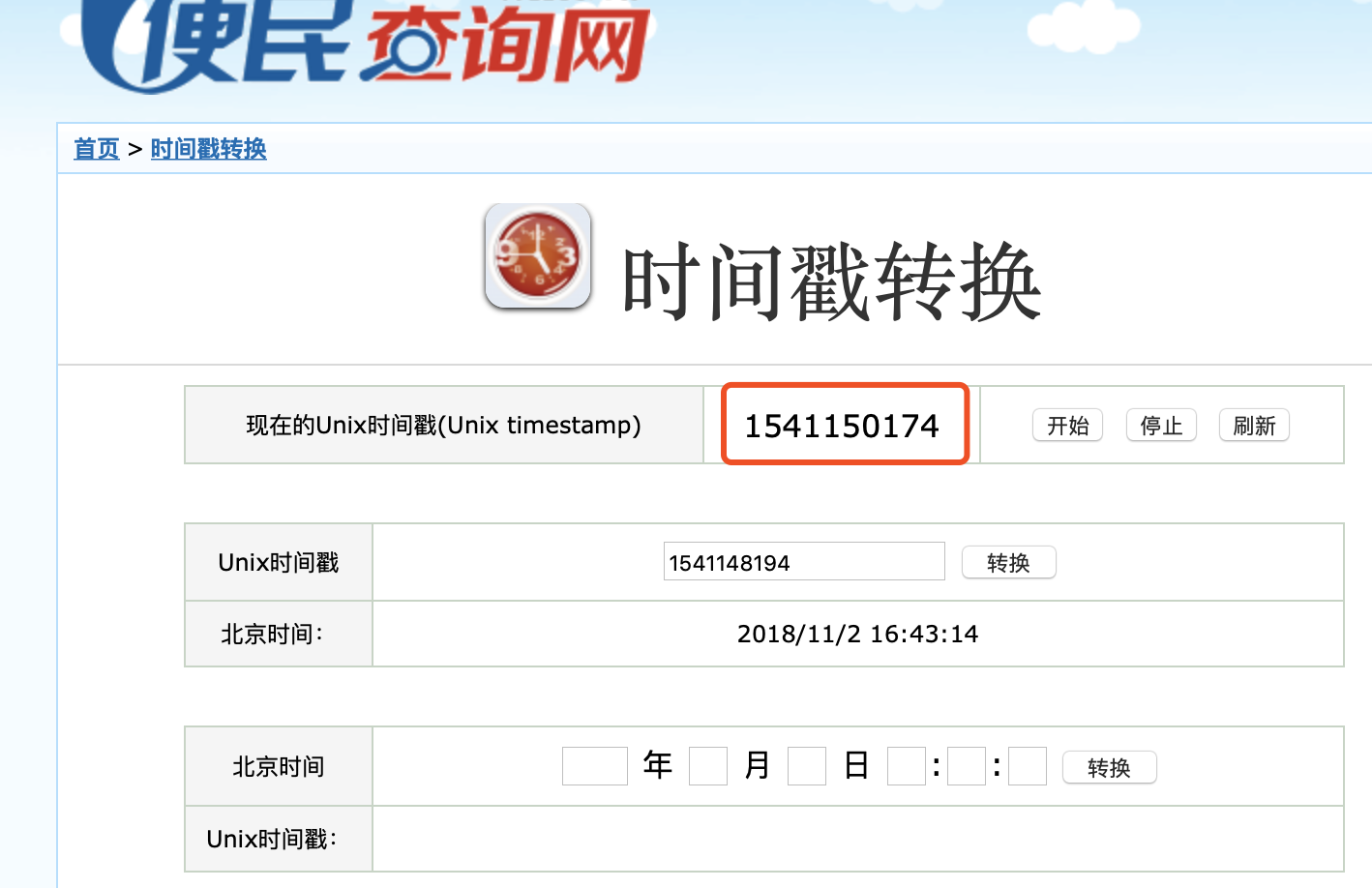Select the current timestamp value 1541150174
The height and width of the screenshot is (888, 1372).
(x=842, y=426)
